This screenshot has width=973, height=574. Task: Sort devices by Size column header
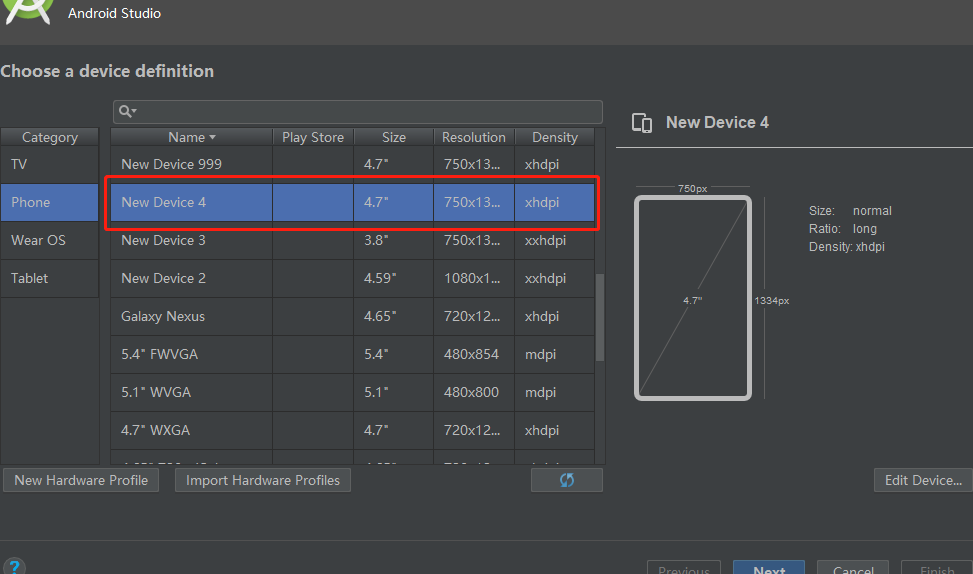pos(393,137)
